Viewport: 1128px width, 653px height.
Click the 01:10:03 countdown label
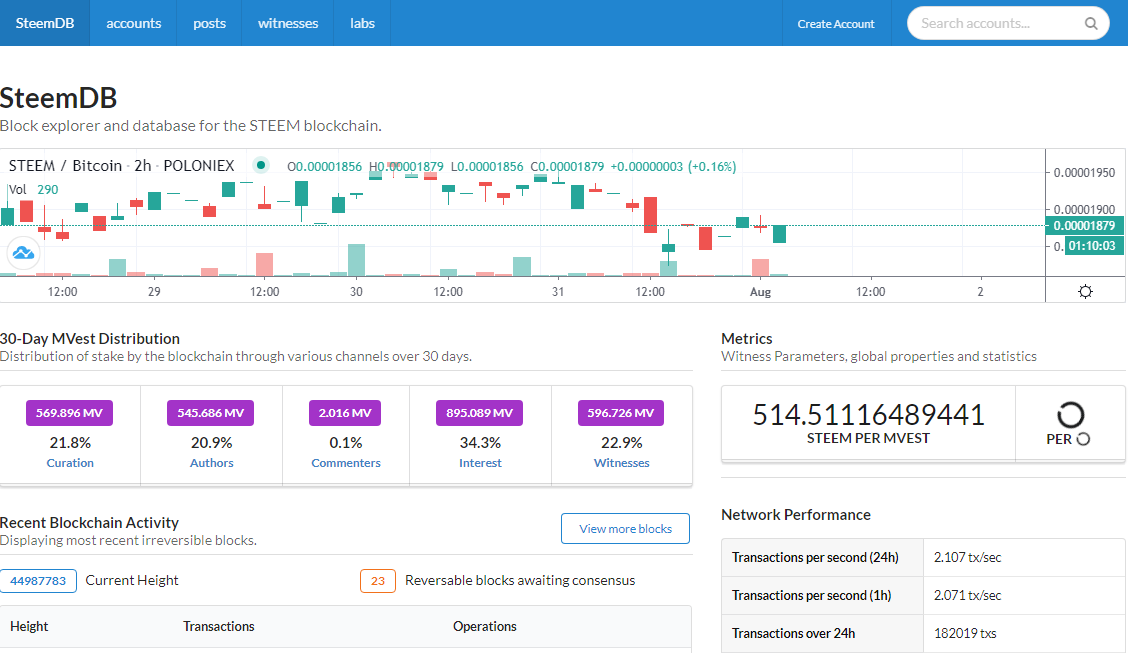pos(1091,246)
